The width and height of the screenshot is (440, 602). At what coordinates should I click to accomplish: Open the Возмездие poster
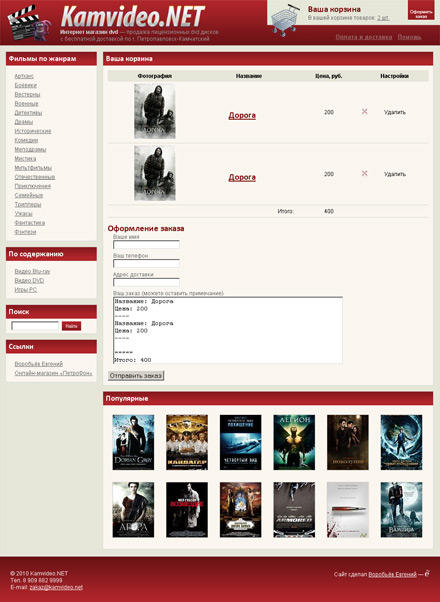click(x=187, y=510)
